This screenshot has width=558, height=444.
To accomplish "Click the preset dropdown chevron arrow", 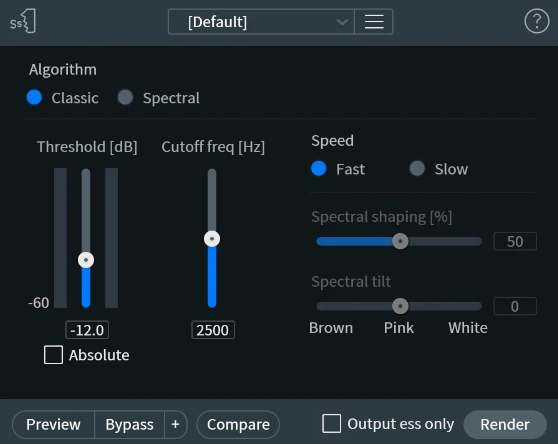I will click(x=342, y=22).
